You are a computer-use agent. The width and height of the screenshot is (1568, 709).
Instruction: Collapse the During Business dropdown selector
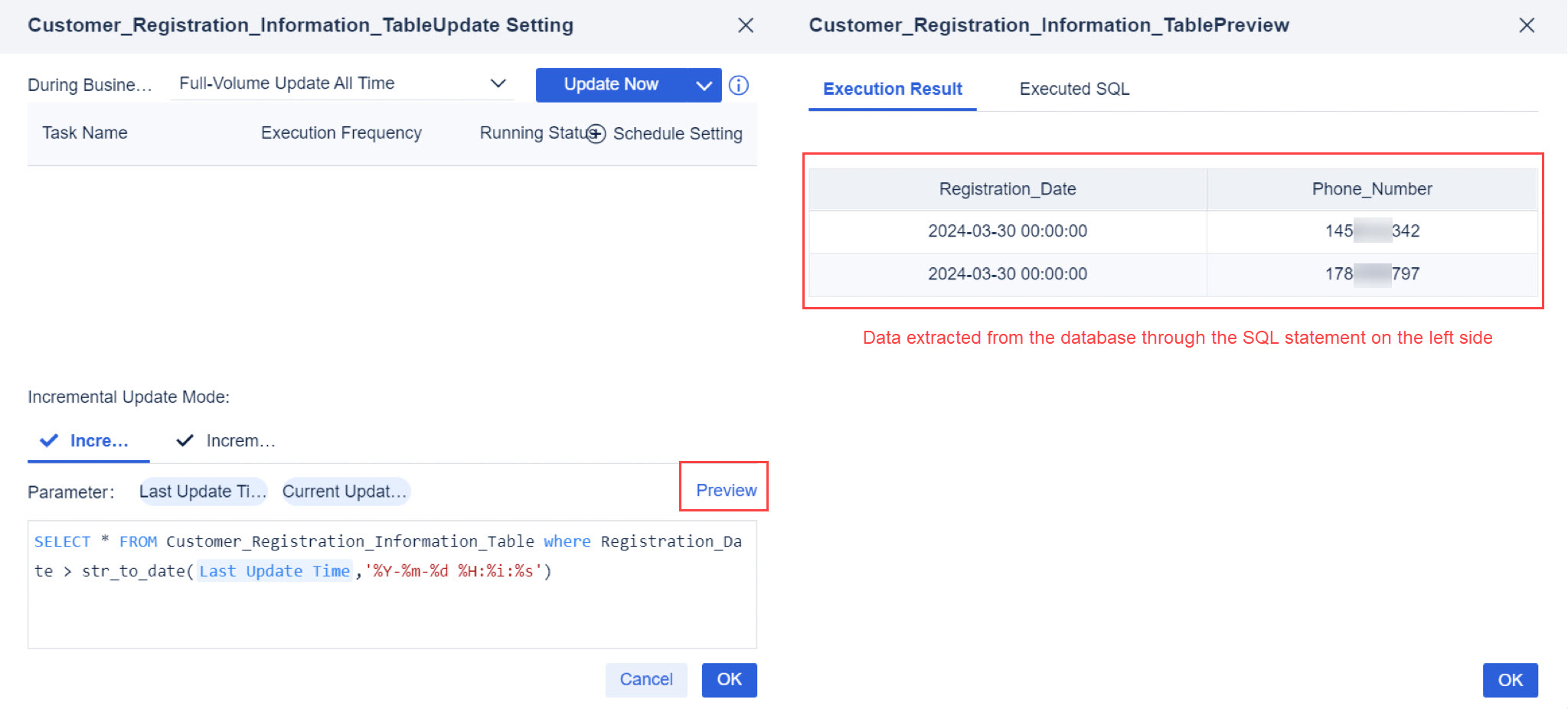[498, 83]
